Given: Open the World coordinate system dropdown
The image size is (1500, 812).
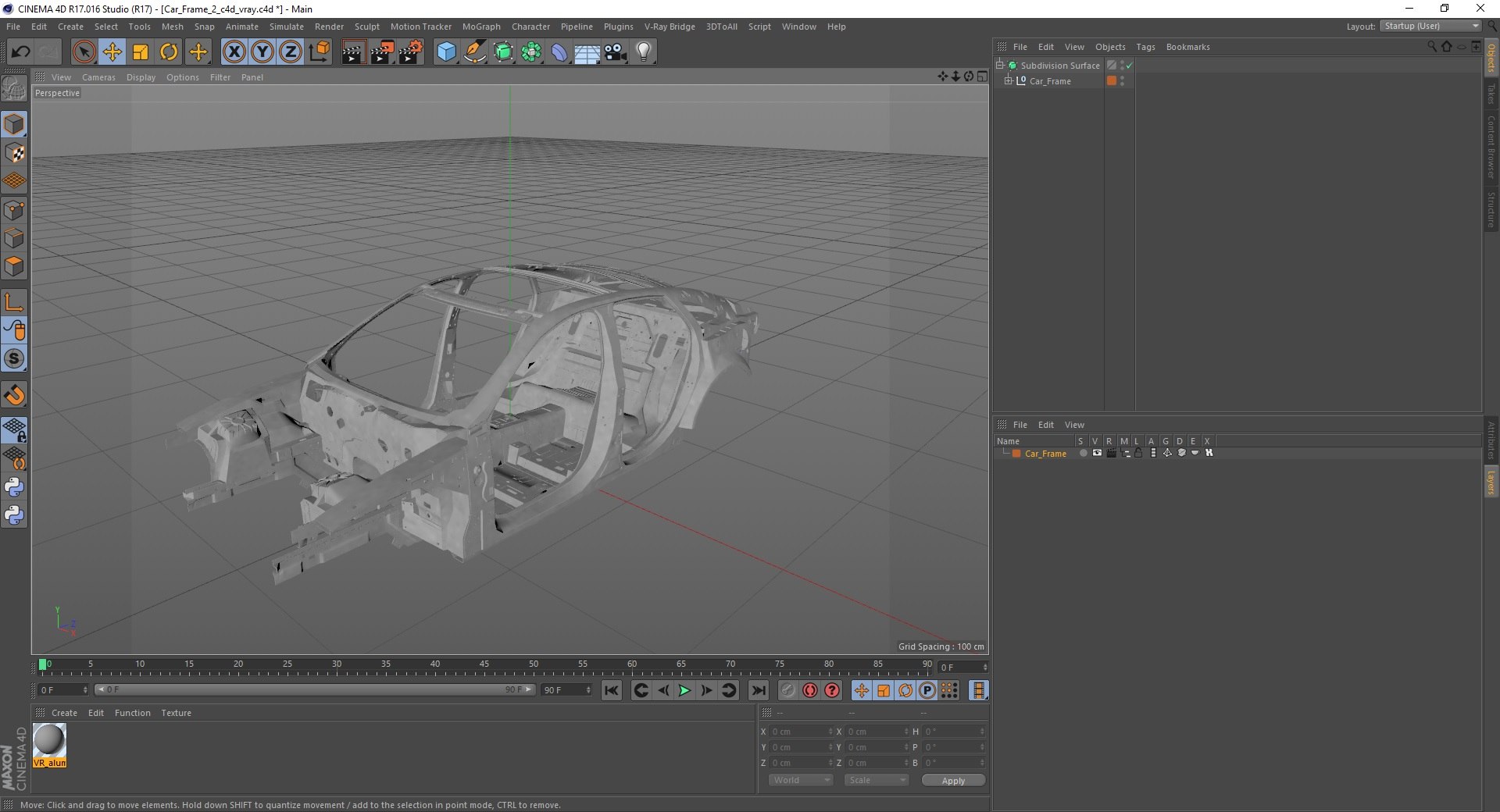Looking at the screenshot, I should (801, 780).
